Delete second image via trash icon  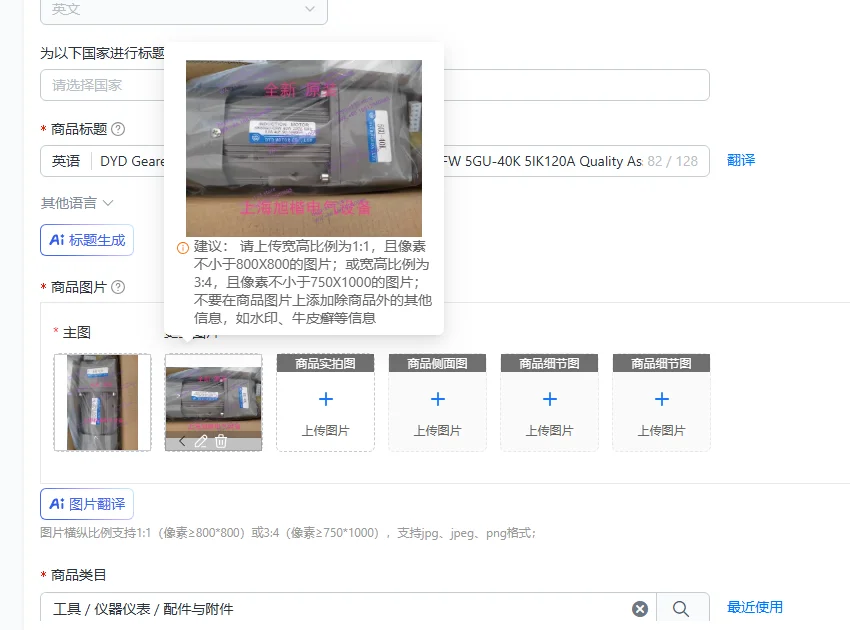click(x=221, y=441)
